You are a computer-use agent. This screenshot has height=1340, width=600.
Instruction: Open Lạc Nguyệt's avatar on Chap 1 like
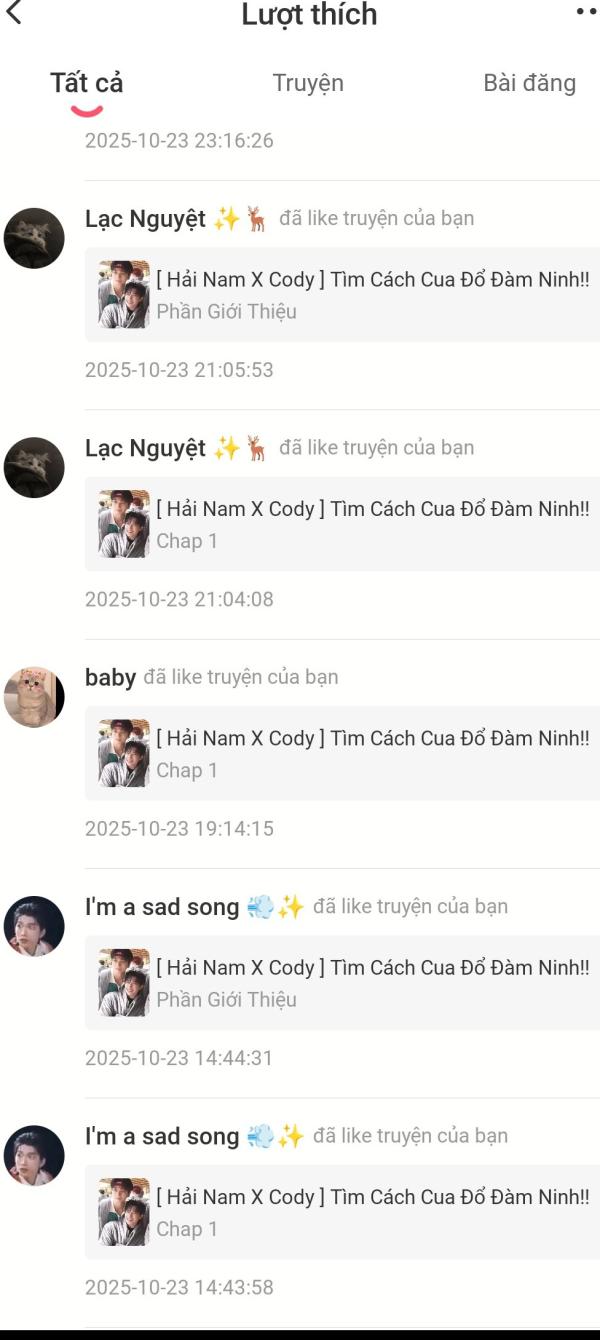pyautogui.click(x=34, y=467)
